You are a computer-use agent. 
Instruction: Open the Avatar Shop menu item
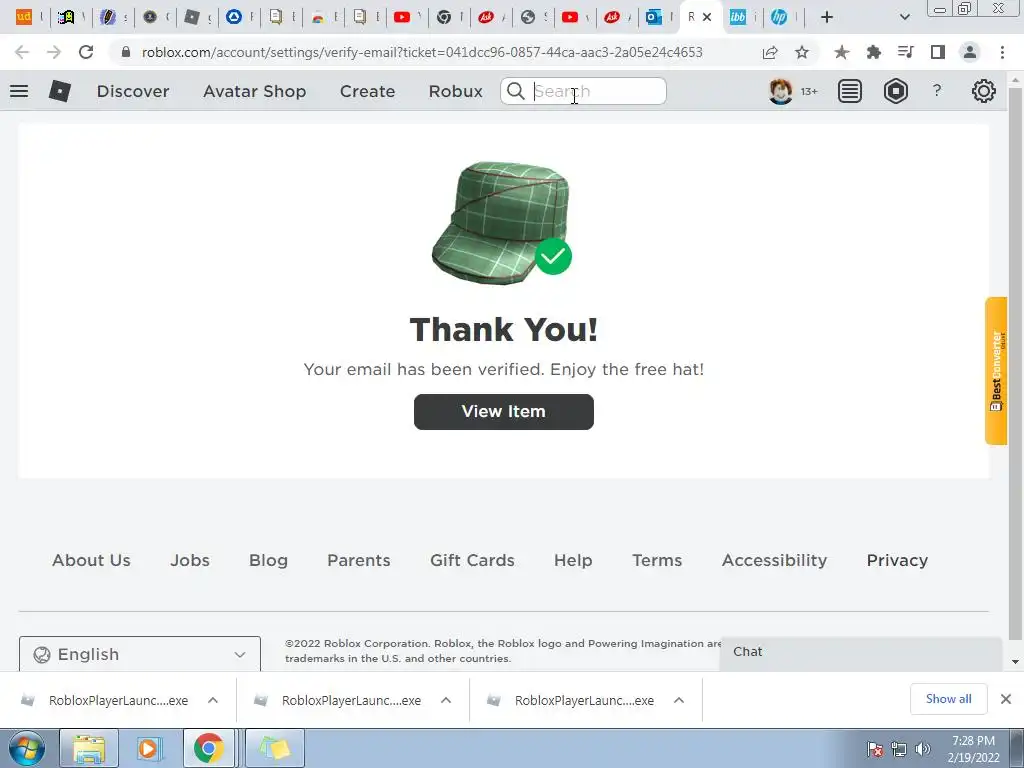pos(255,91)
